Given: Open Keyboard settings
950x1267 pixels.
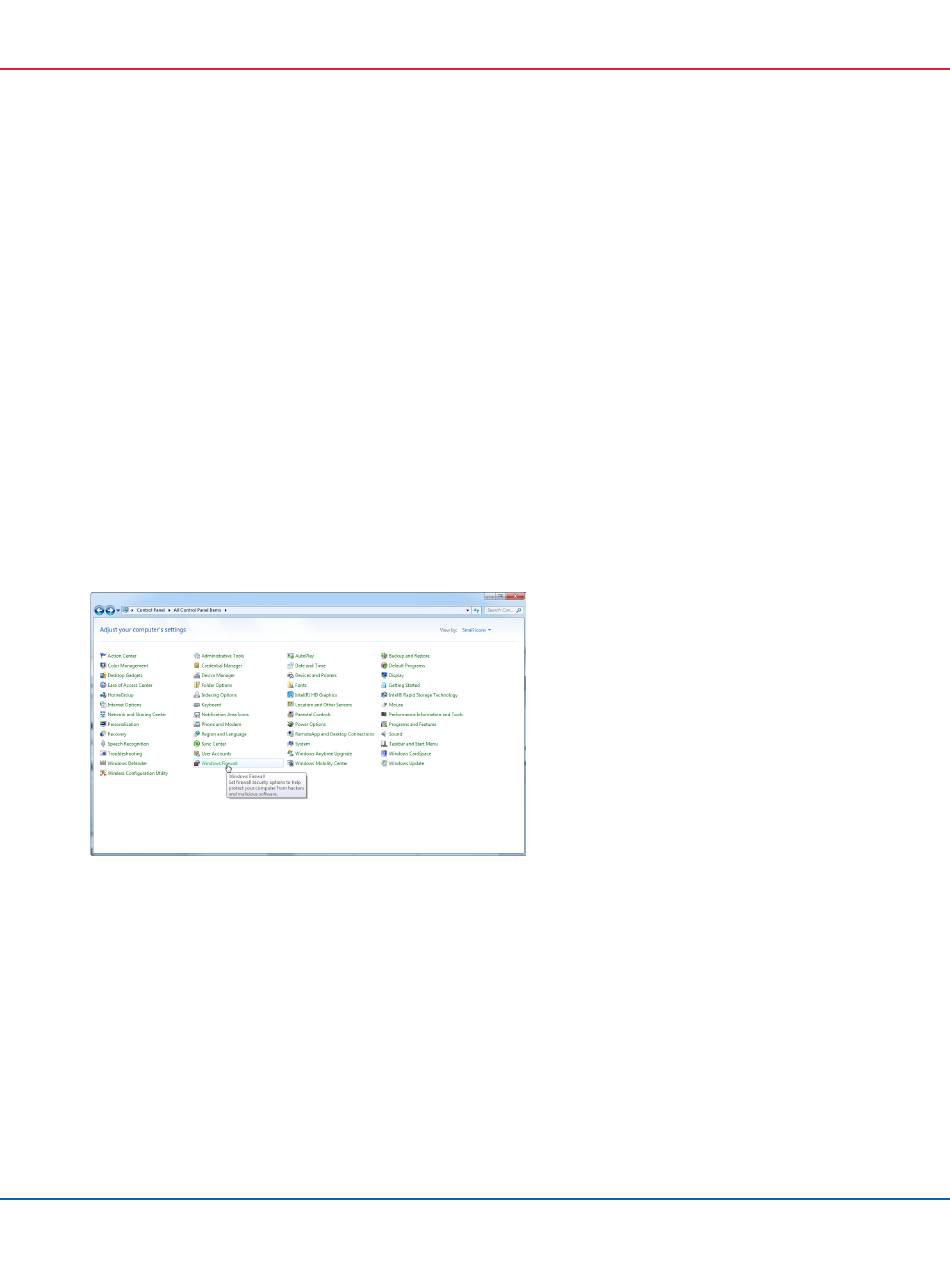Looking at the screenshot, I should click(x=207, y=705).
